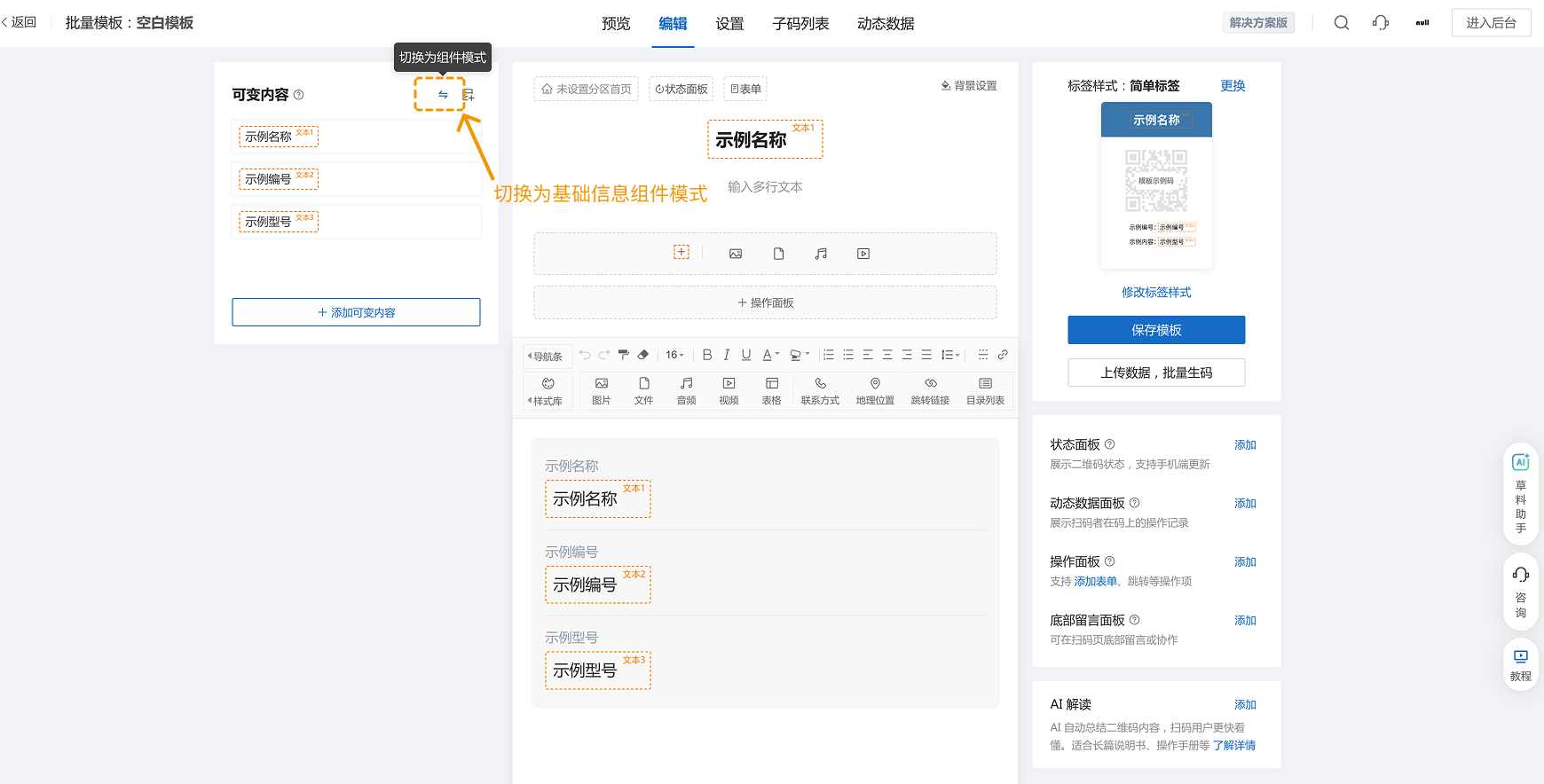Add the 底部留言面板 panel
The image size is (1544, 784).
click(x=1245, y=621)
